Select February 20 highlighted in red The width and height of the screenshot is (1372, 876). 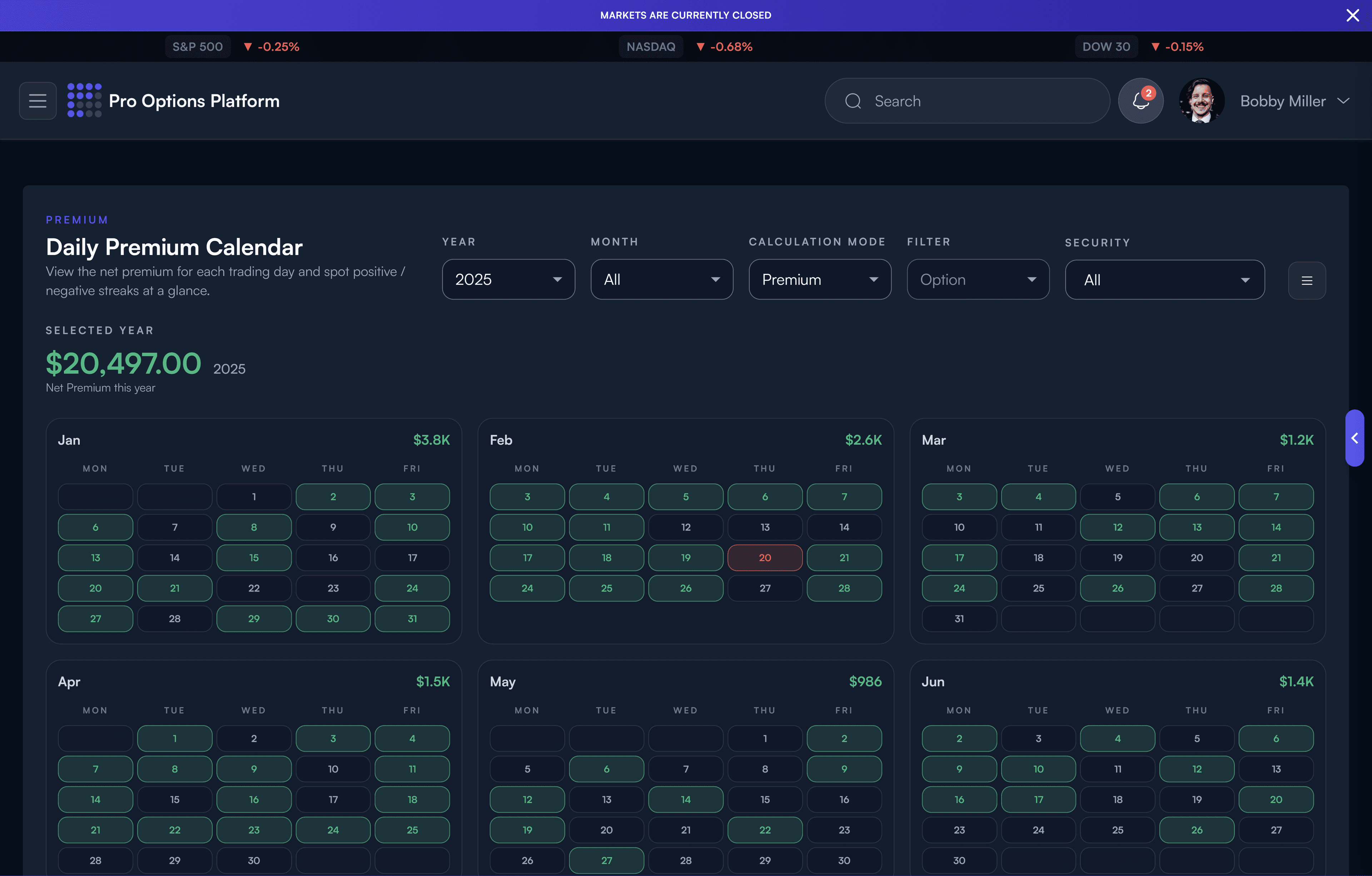pyautogui.click(x=765, y=558)
